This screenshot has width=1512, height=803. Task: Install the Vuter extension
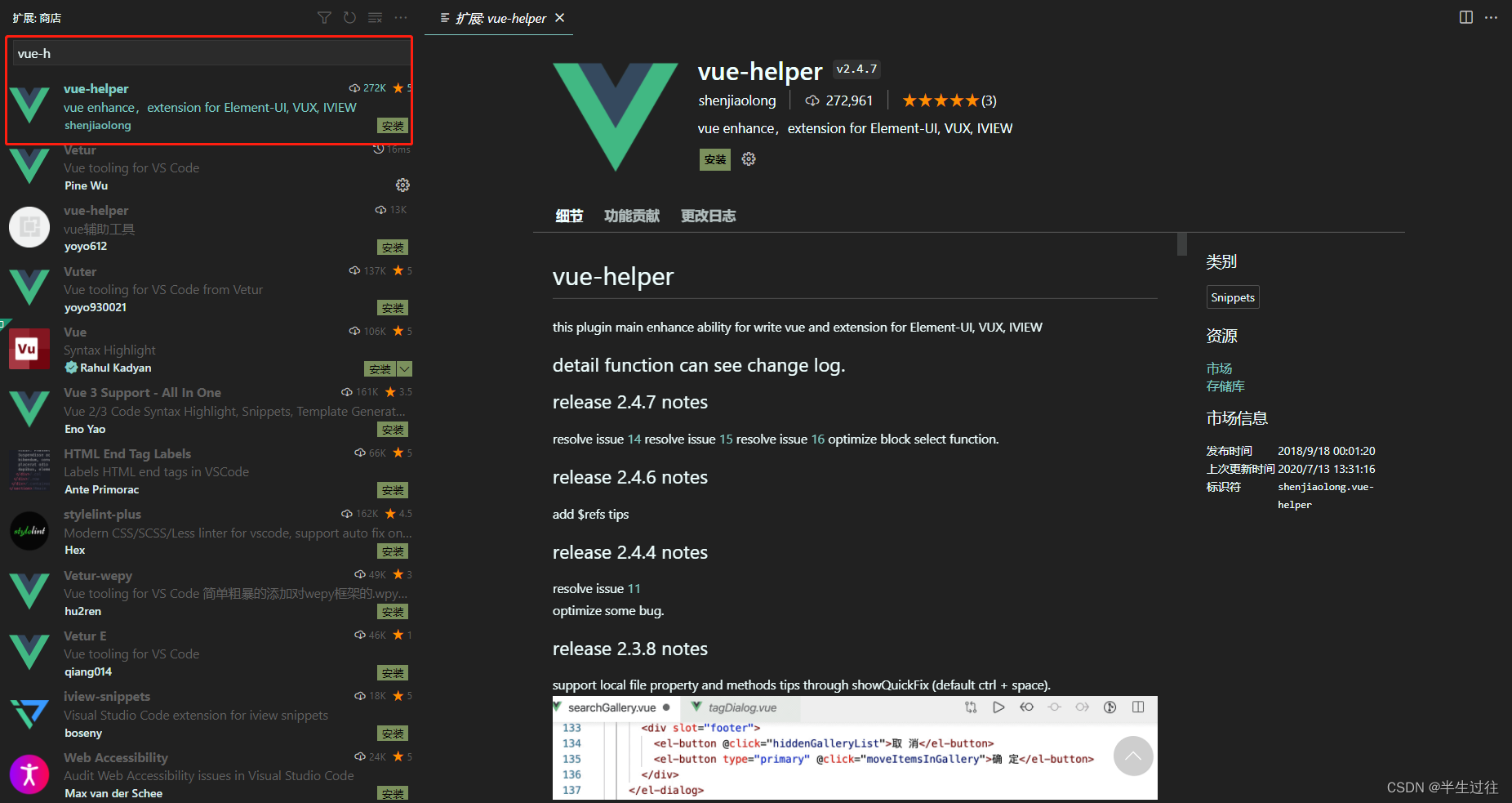[393, 308]
